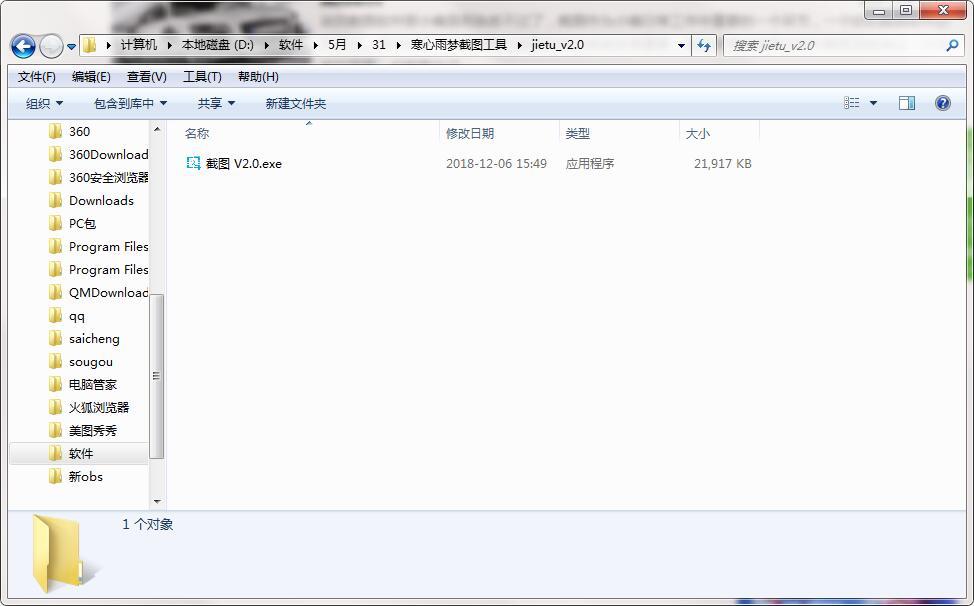Screen dimensions: 974x606
Task: Click the Back navigation arrow
Action: [23, 46]
